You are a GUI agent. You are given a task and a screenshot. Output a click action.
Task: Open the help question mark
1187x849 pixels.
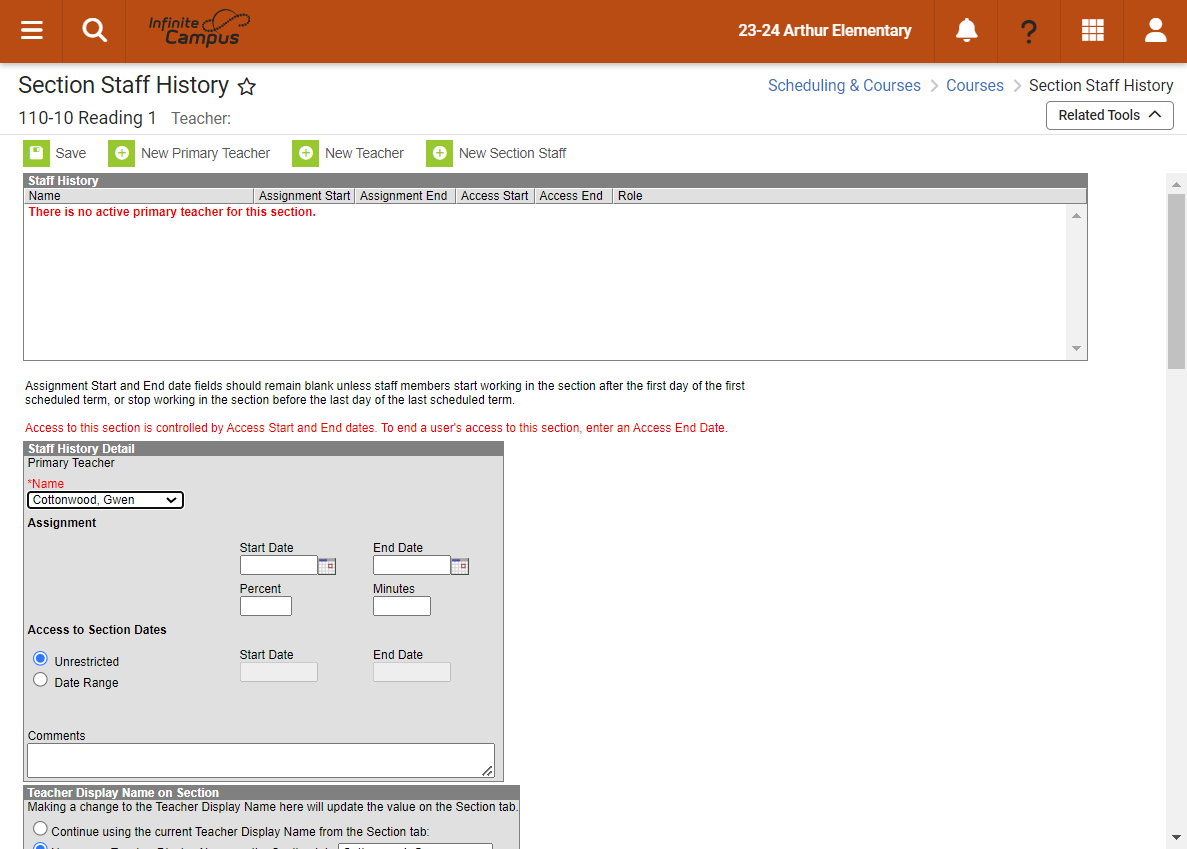pyautogui.click(x=1028, y=31)
